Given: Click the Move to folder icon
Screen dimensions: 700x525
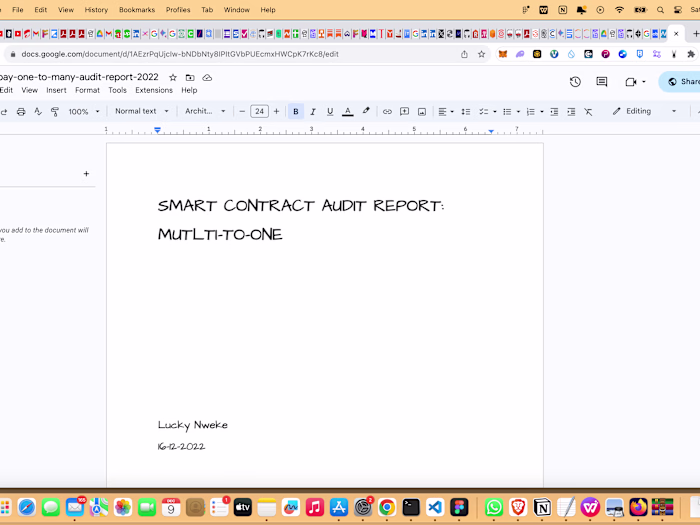Looking at the screenshot, I should click(190, 78).
